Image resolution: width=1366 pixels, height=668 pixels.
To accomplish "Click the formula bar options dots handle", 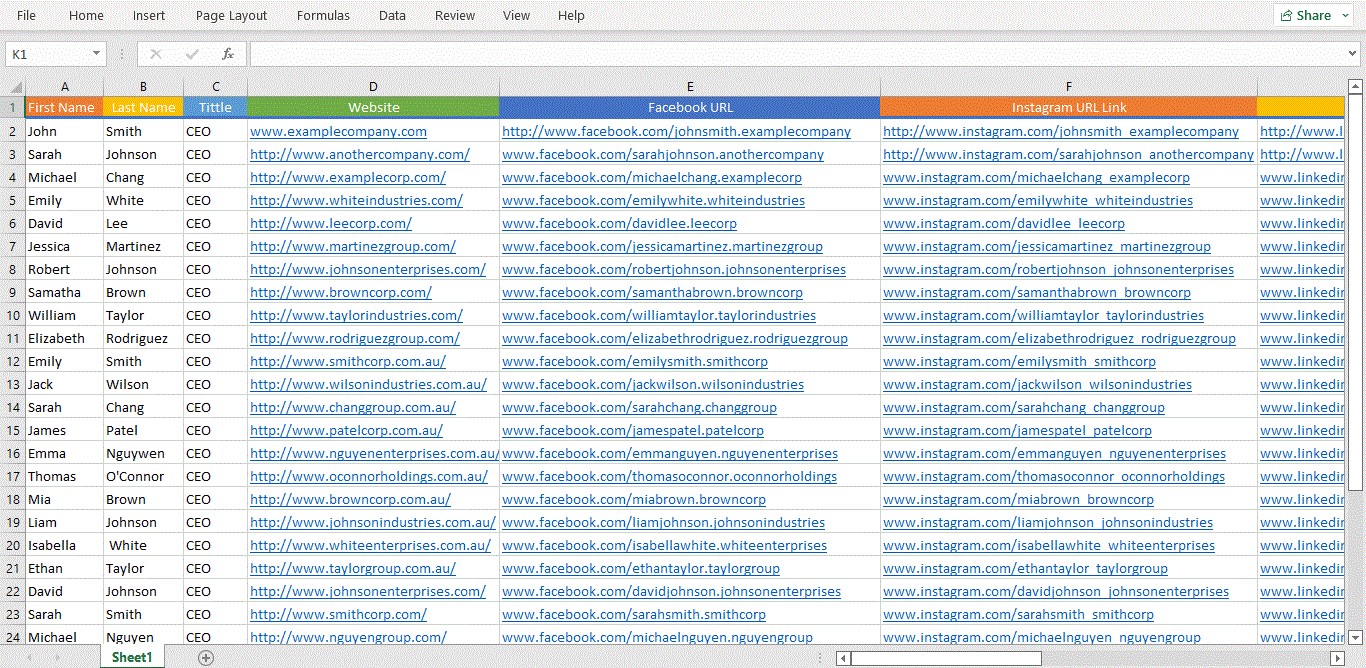I will click(x=122, y=54).
